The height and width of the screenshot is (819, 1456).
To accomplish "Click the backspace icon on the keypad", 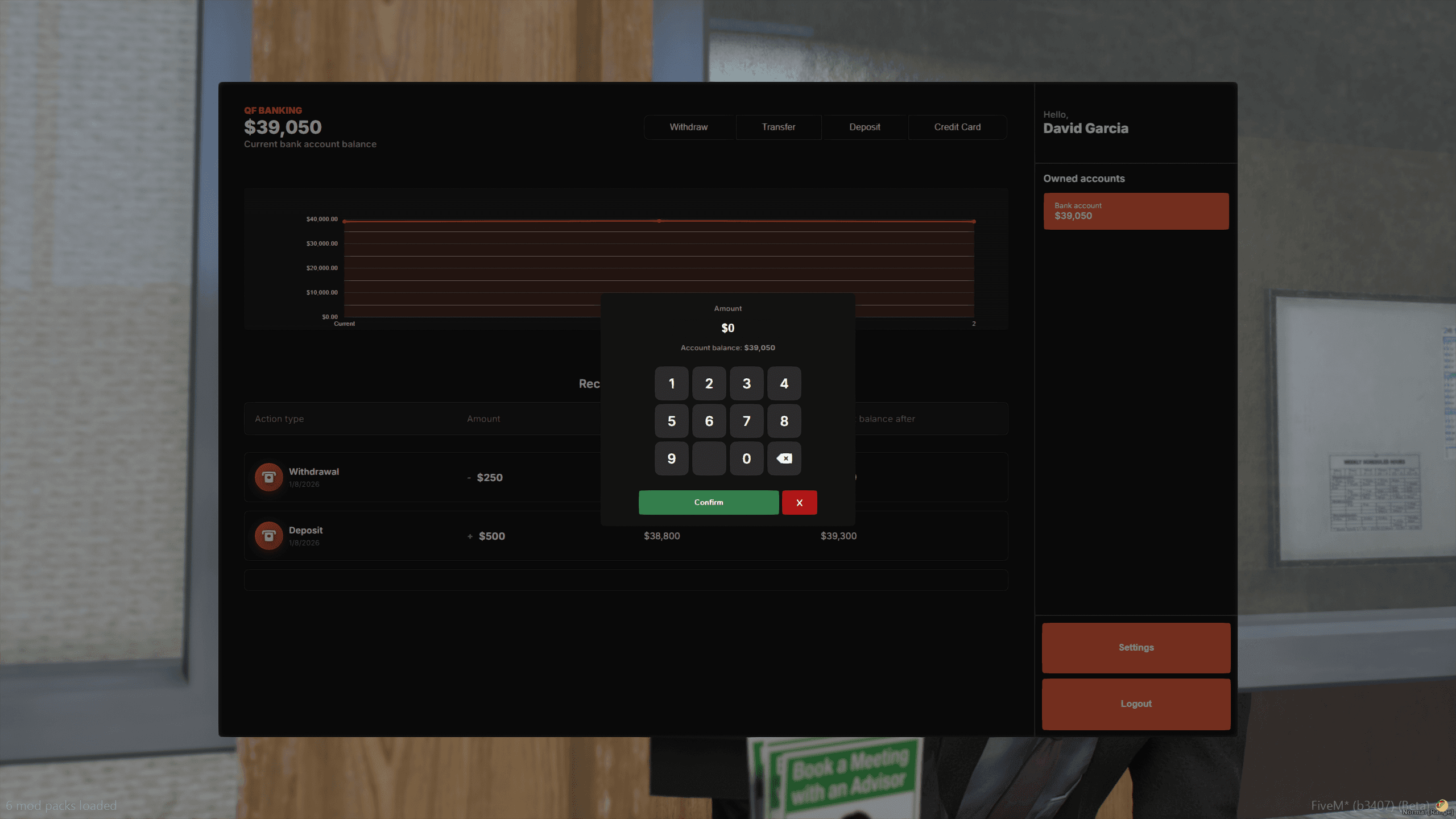I will [784, 458].
